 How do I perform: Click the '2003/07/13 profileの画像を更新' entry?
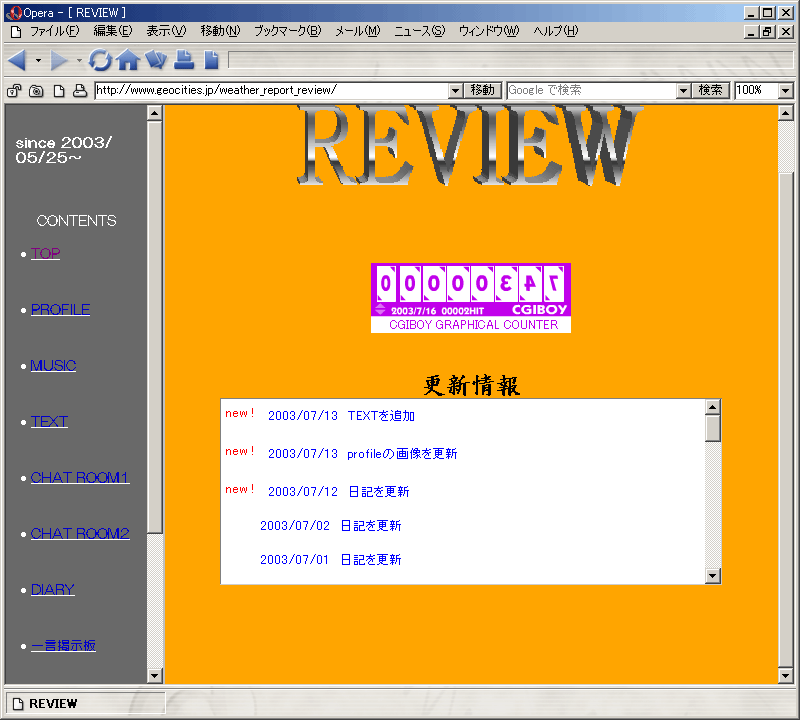pyautogui.click(x=363, y=454)
